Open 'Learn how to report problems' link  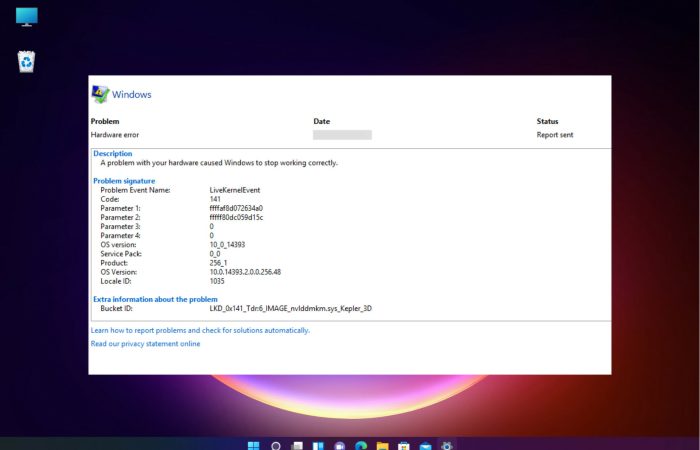tap(200, 330)
